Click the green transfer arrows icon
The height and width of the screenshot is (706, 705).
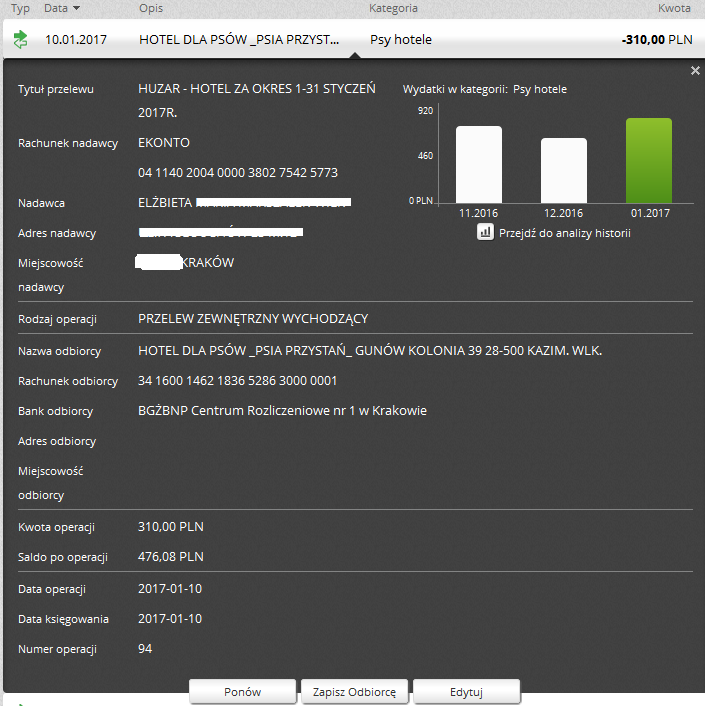point(20,41)
